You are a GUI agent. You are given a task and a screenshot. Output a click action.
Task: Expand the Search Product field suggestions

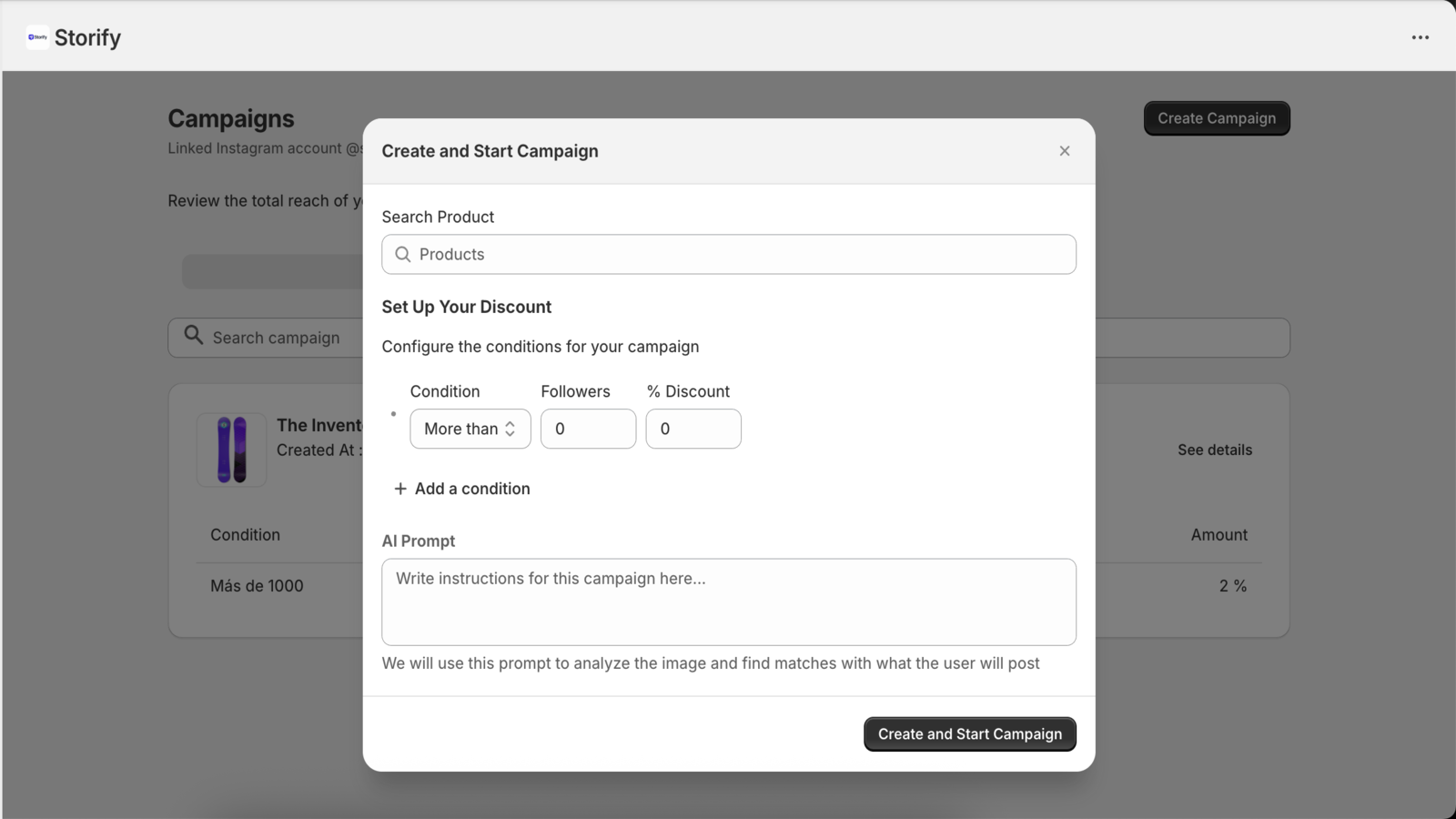(728, 254)
